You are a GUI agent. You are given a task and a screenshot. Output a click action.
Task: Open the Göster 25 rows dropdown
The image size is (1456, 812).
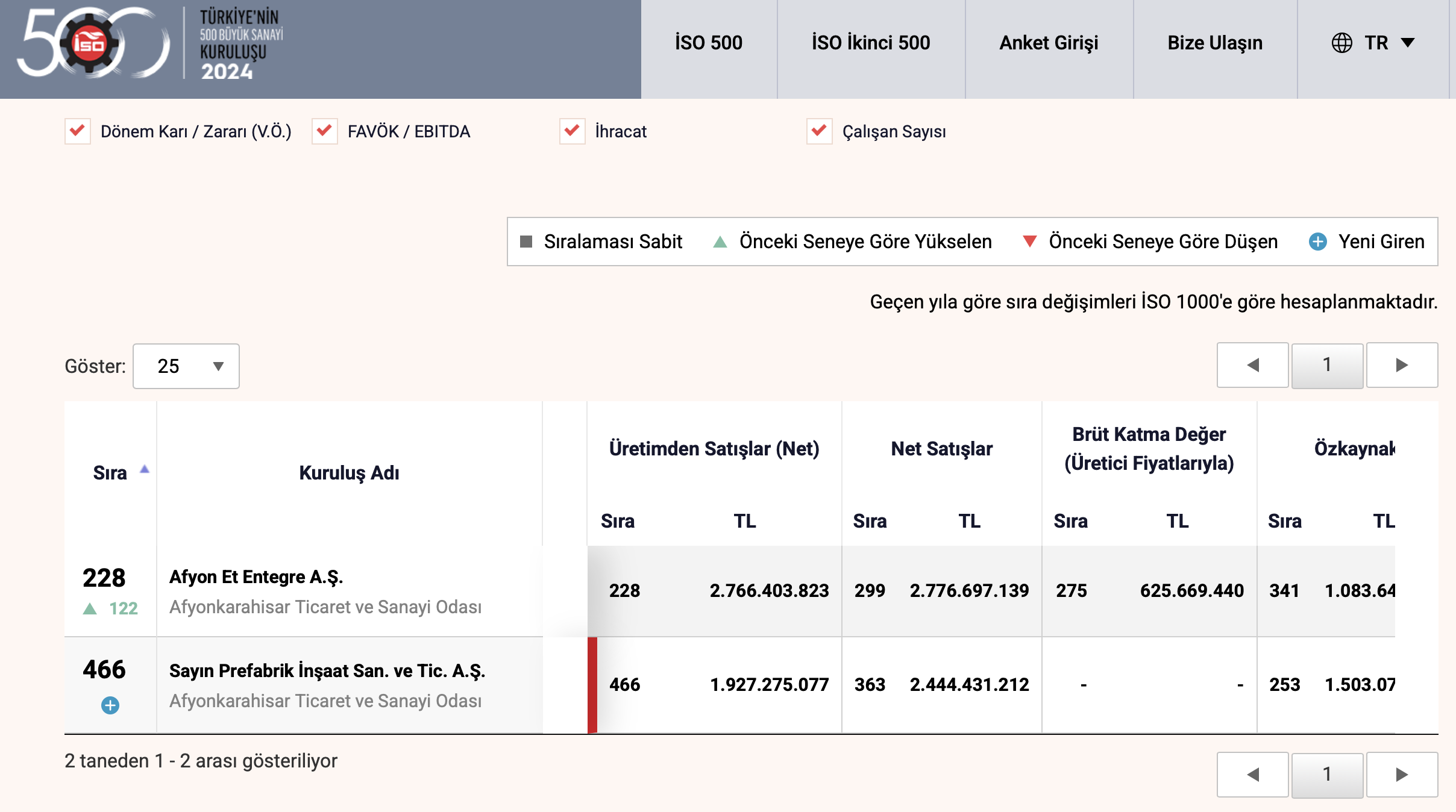point(186,366)
